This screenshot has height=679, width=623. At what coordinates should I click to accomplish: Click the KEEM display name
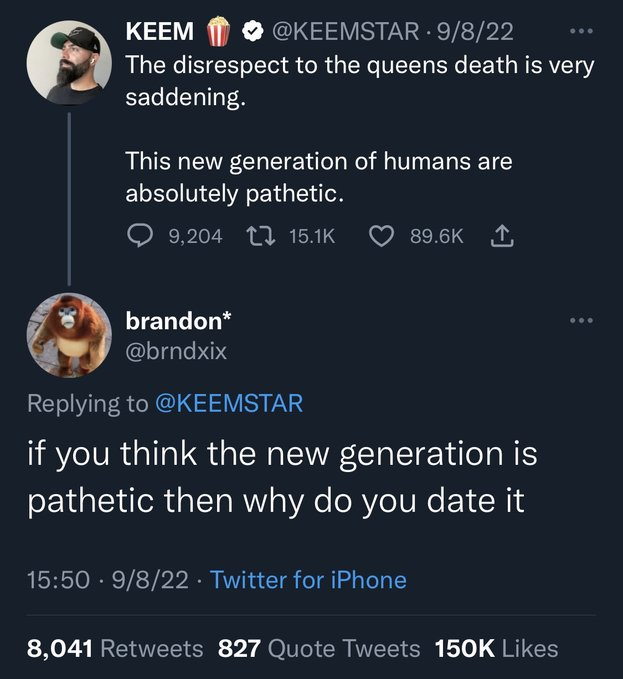click(160, 31)
